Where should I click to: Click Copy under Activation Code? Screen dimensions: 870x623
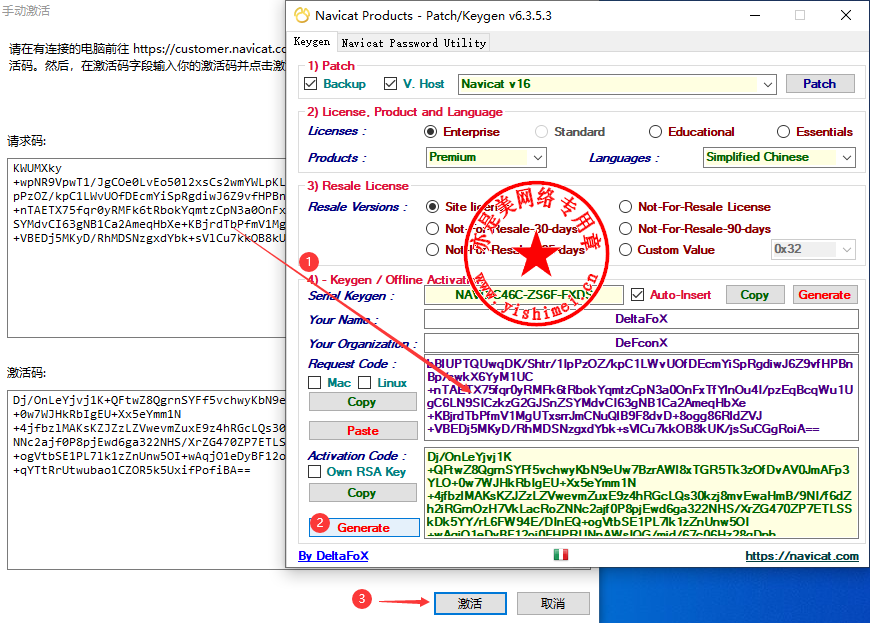point(362,493)
